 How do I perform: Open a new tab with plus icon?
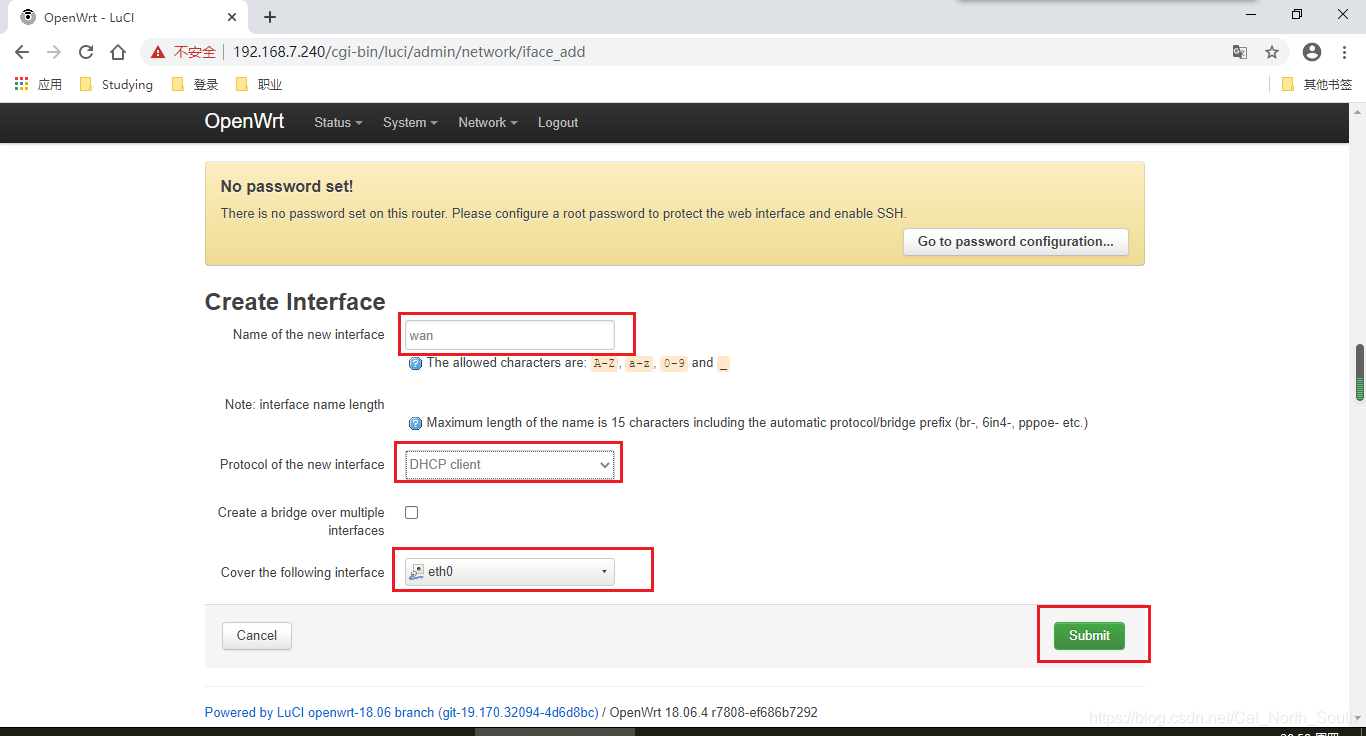(x=270, y=17)
